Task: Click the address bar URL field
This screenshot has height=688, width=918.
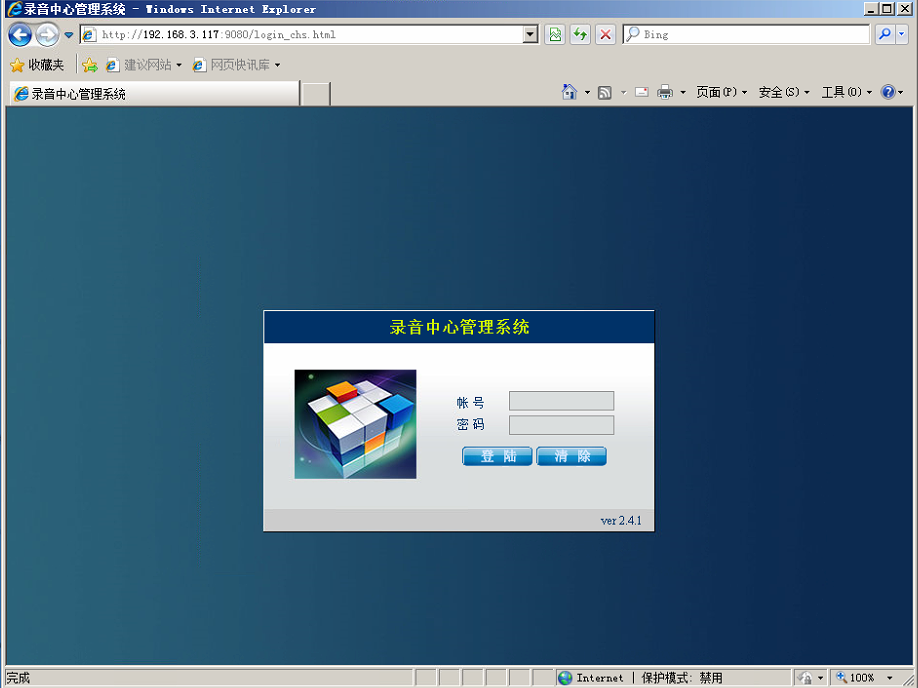Action: (310, 35)
